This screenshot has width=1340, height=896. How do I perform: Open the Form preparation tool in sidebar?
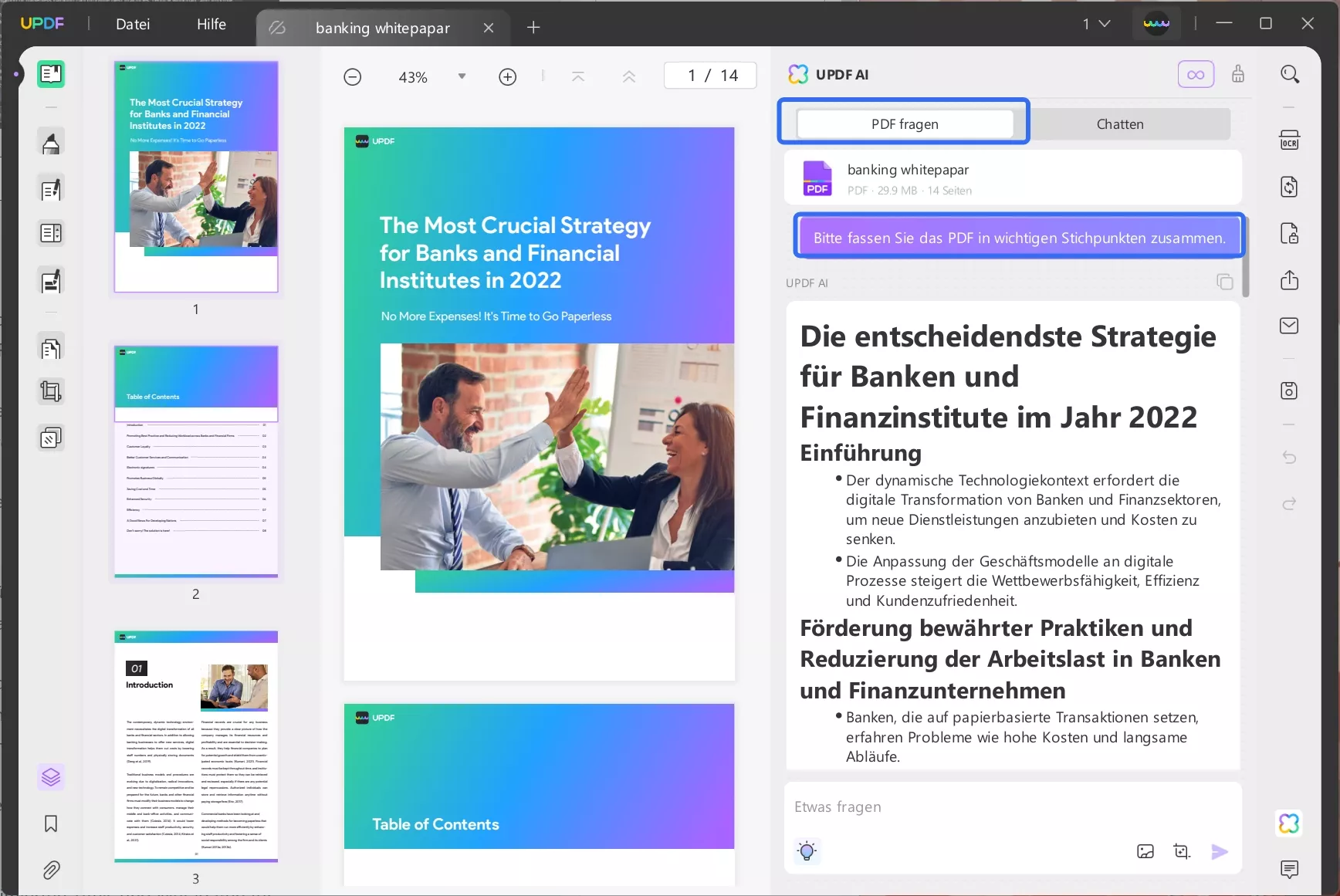(x=51, y=233)
